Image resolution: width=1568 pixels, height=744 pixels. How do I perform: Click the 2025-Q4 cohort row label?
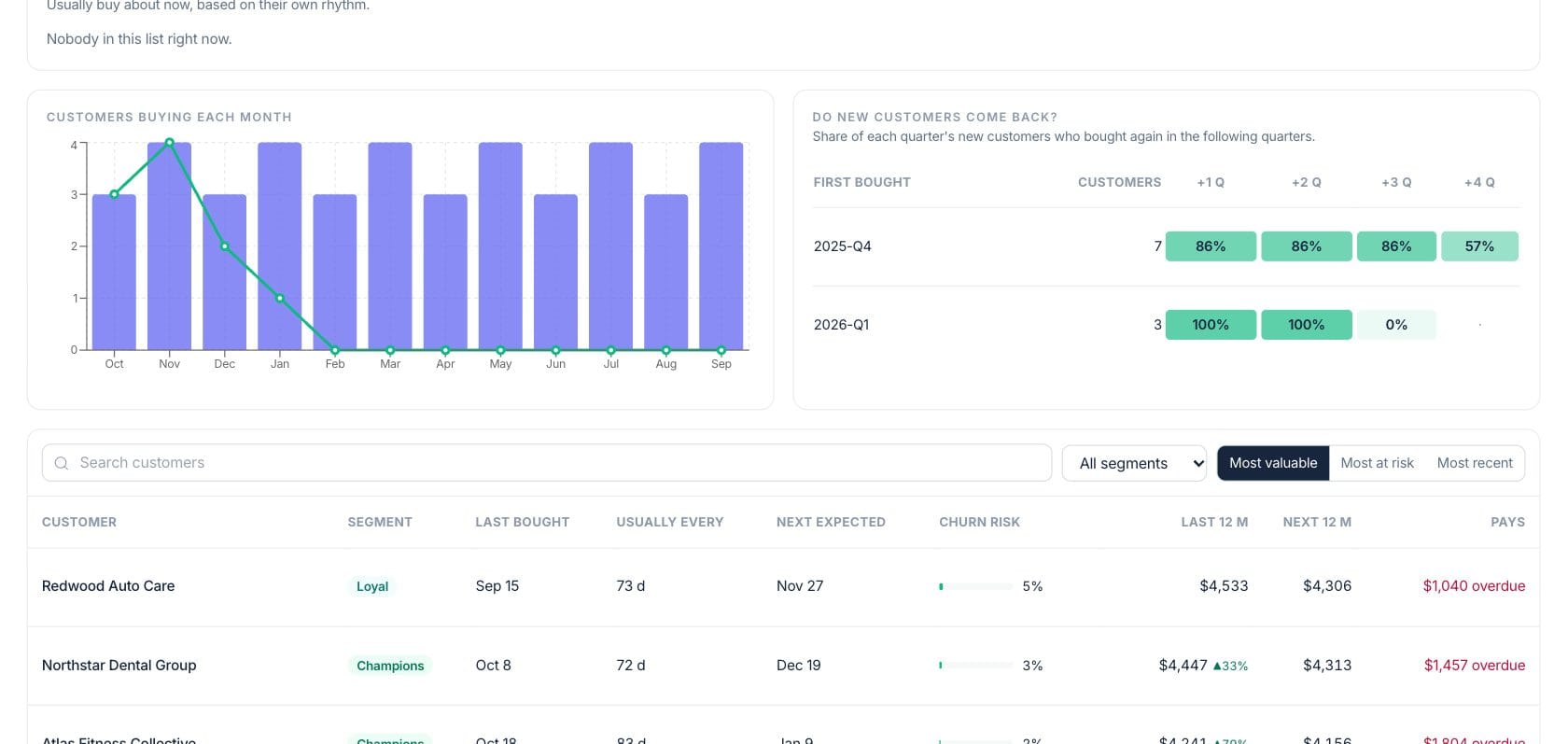(843, 246)
